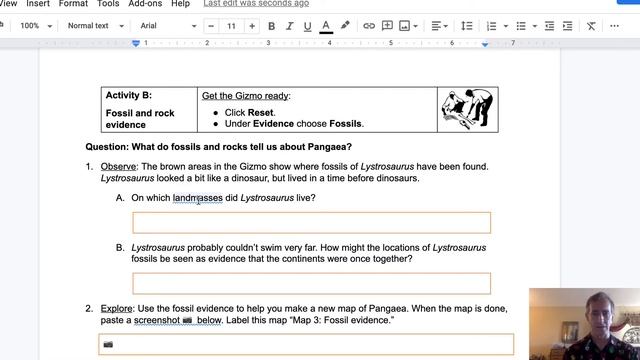Increase font size with plus button

[252, 26]
